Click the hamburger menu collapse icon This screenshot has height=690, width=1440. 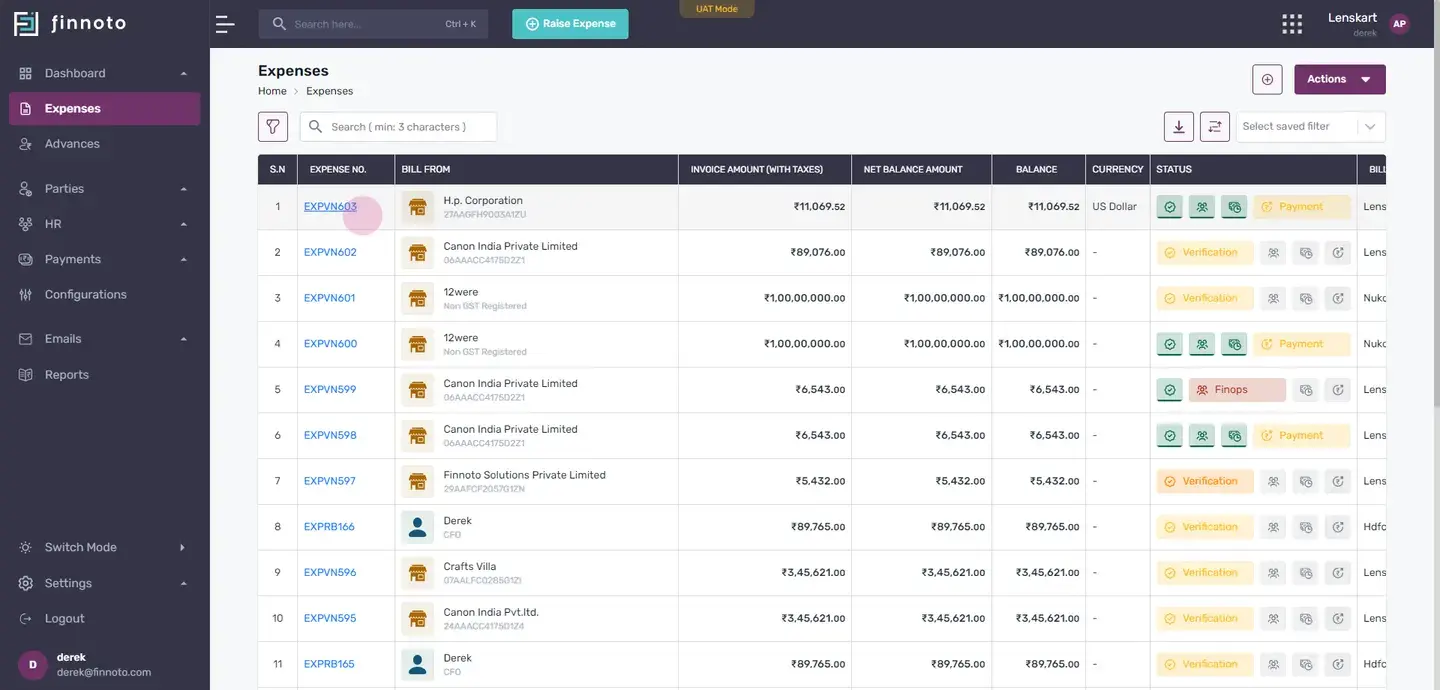tap(225, 24)
